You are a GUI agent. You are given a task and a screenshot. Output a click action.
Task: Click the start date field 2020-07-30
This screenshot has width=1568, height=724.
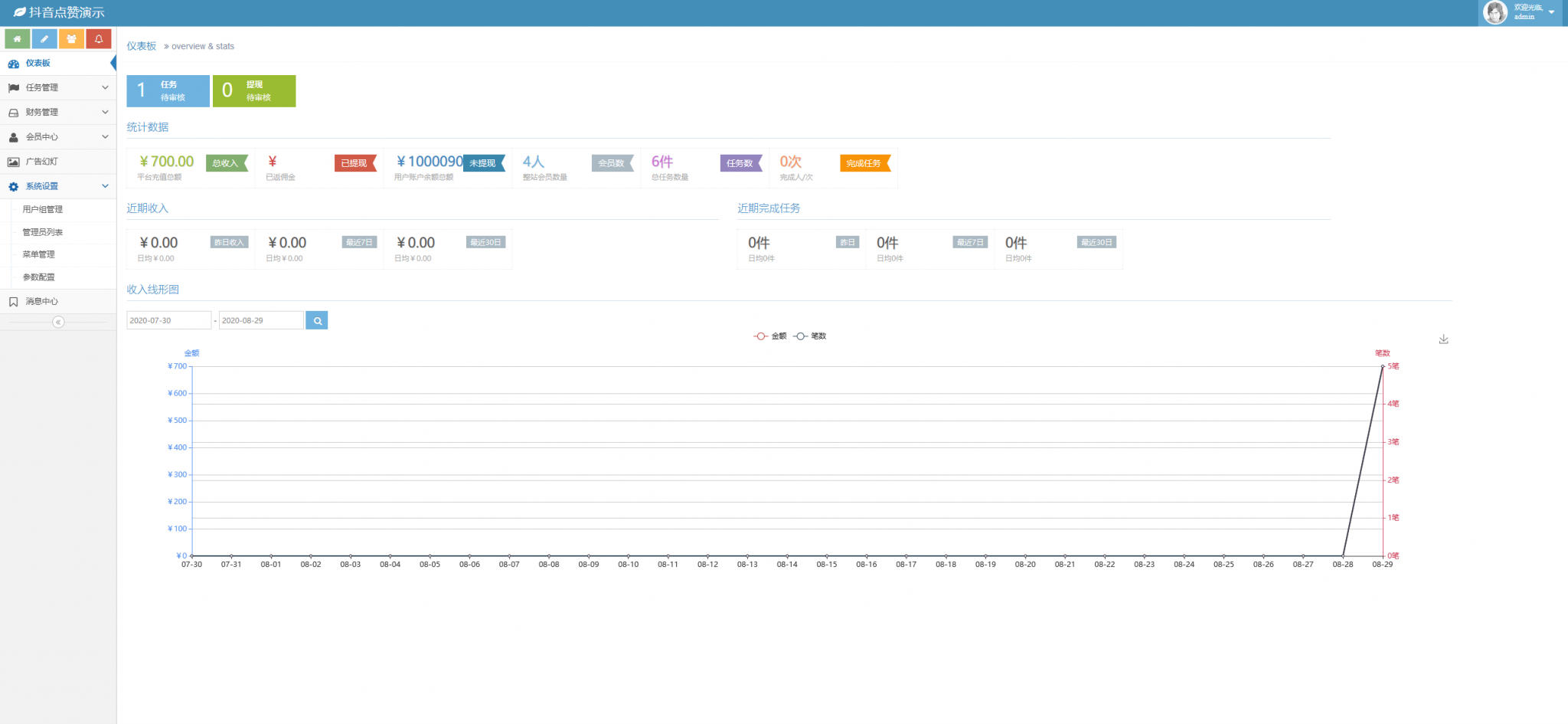pos(168,320)
